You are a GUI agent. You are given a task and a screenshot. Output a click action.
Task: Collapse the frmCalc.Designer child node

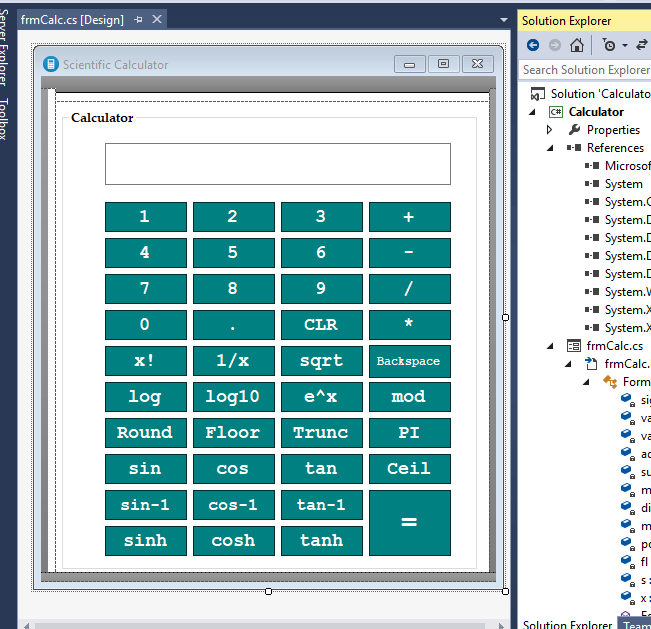click(x=568, y=365)
